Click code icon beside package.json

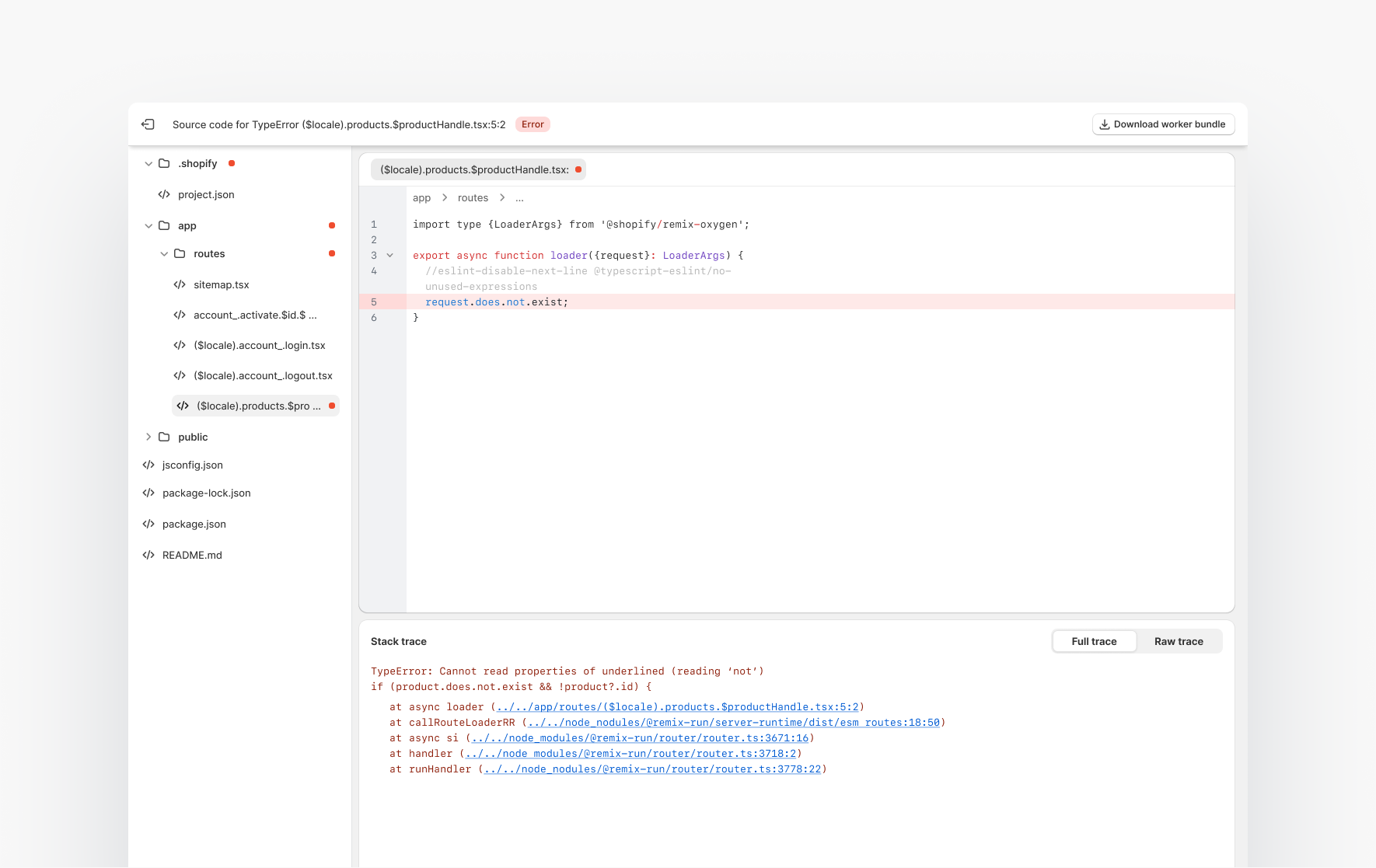[x=148, y=524]
